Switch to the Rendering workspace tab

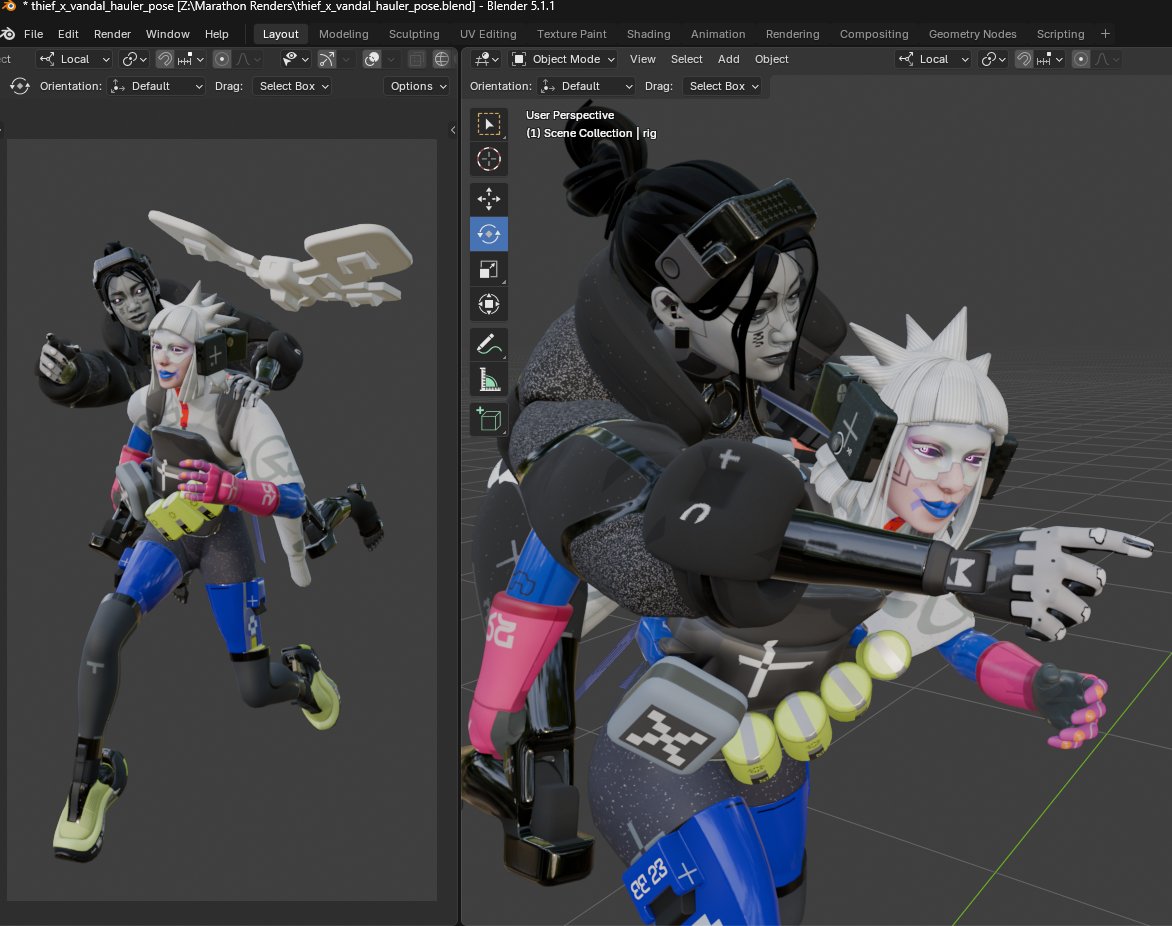(792, 34)
